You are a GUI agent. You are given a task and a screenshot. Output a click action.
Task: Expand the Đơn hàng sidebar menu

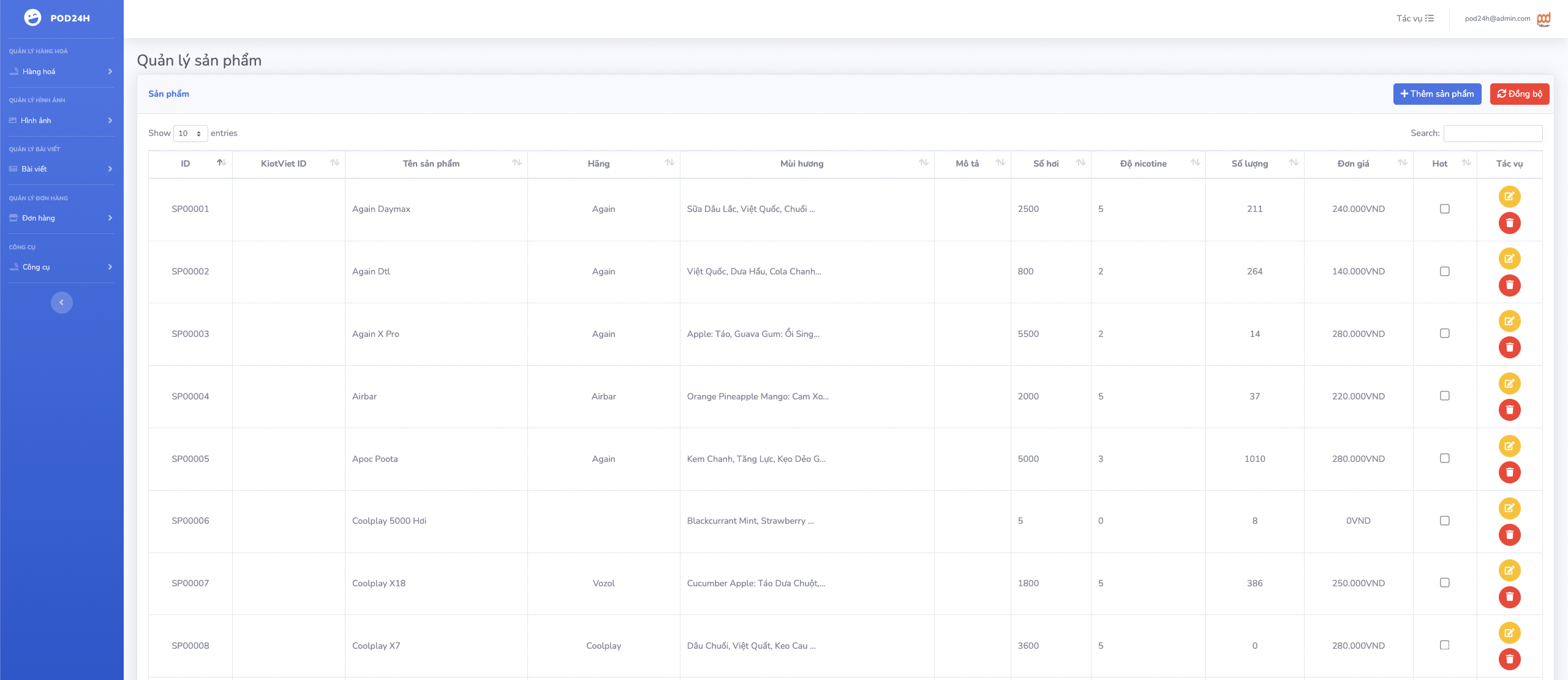(61, 218)
